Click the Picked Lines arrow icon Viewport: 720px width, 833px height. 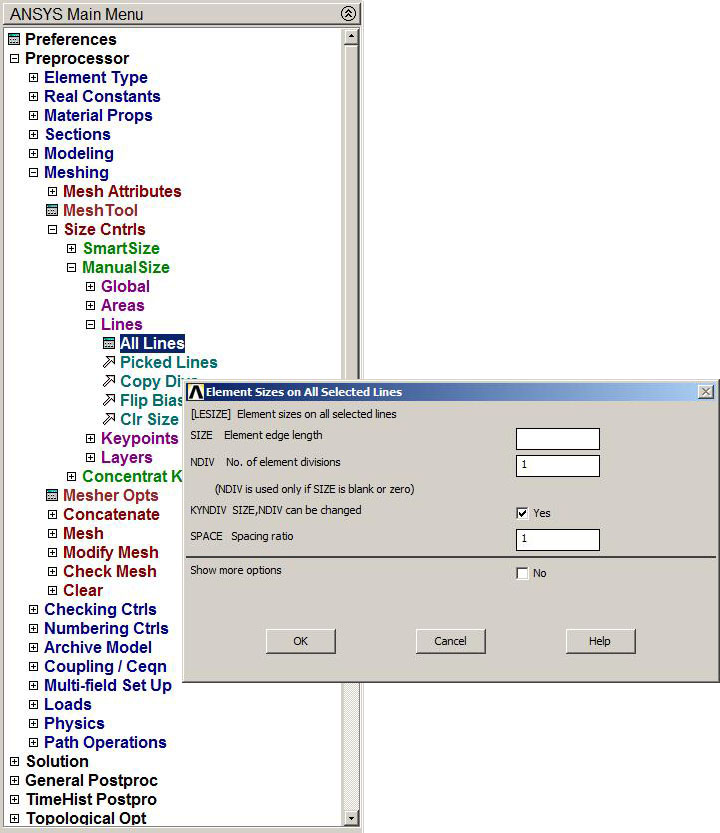[x=109, y=363]
